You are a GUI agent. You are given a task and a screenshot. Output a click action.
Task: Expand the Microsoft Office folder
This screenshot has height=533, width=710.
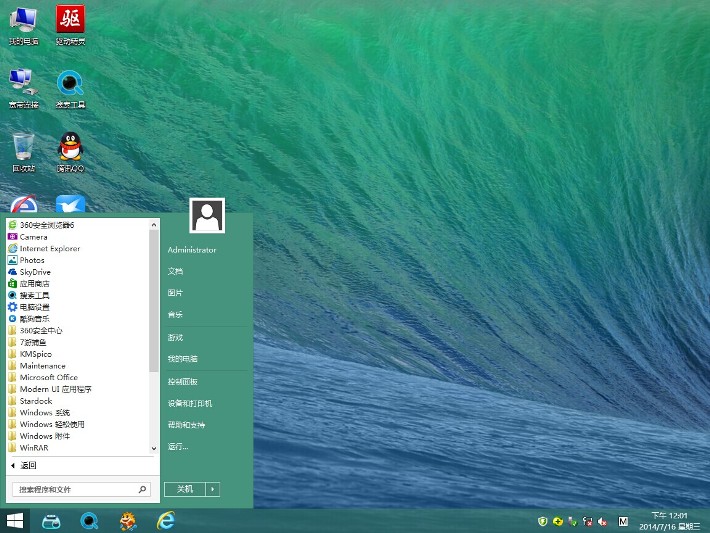click(x=48, y=378)
